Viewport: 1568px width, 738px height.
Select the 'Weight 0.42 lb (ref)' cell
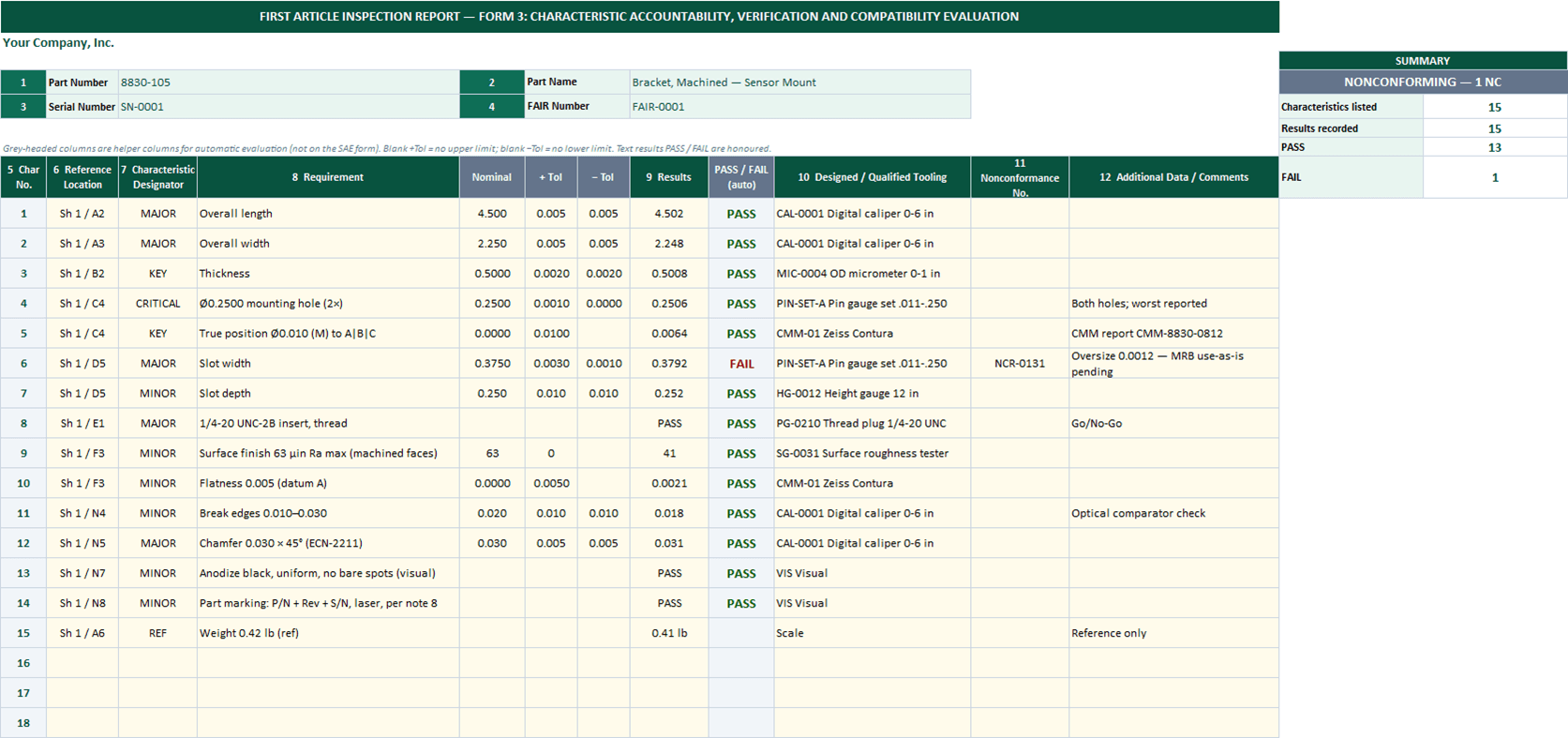328,634
